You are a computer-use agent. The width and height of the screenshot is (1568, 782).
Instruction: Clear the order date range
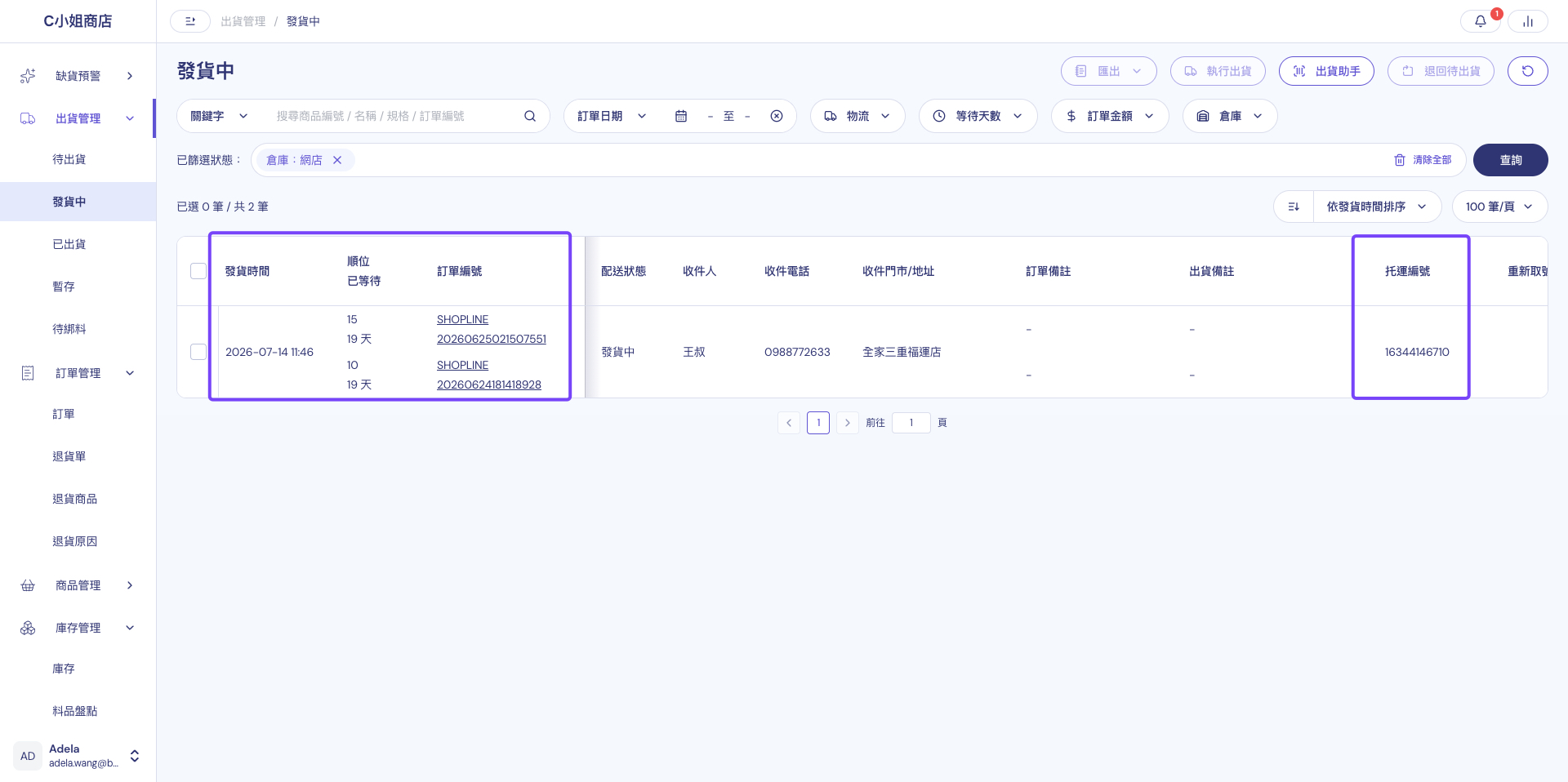click(777, 116)
